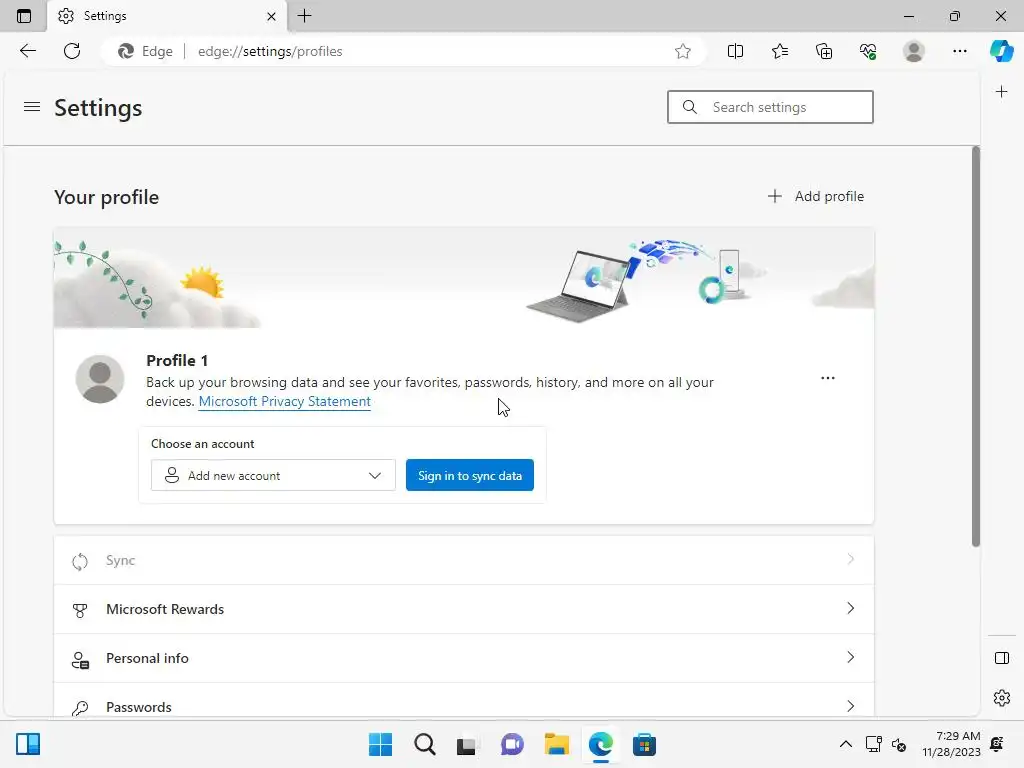Select the Settings tab

coord(167,16)
